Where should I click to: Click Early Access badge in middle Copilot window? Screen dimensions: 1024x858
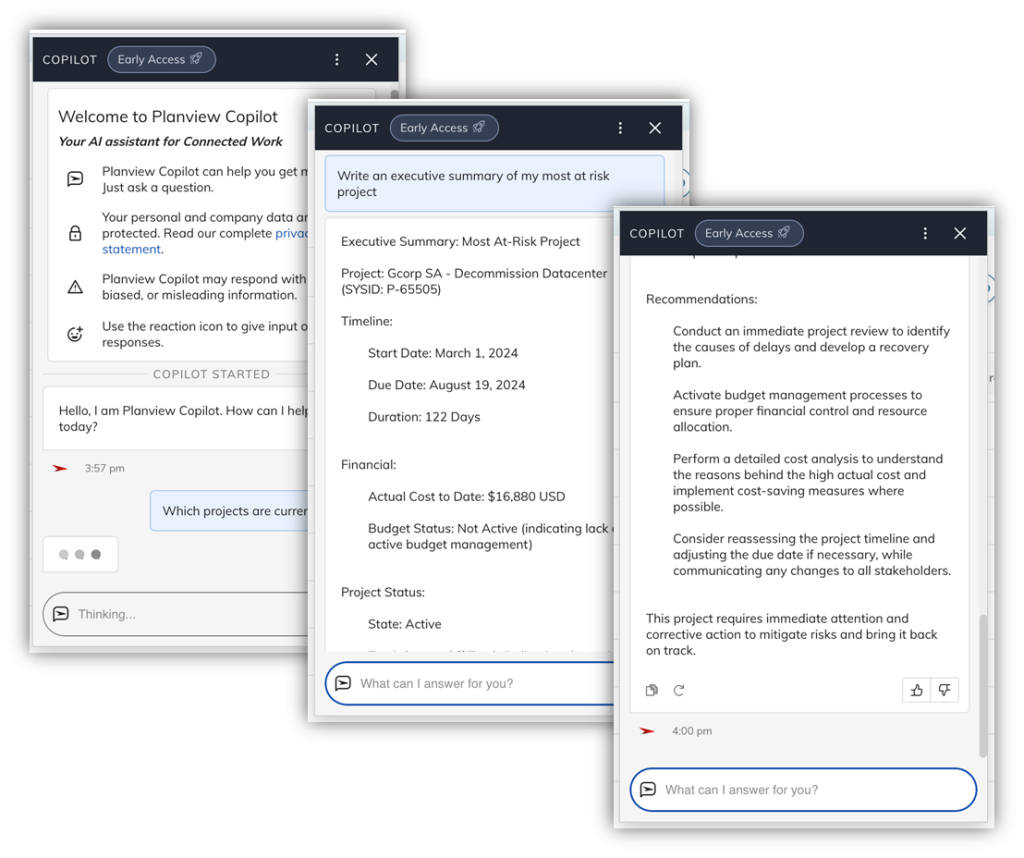tap(443, 128)
